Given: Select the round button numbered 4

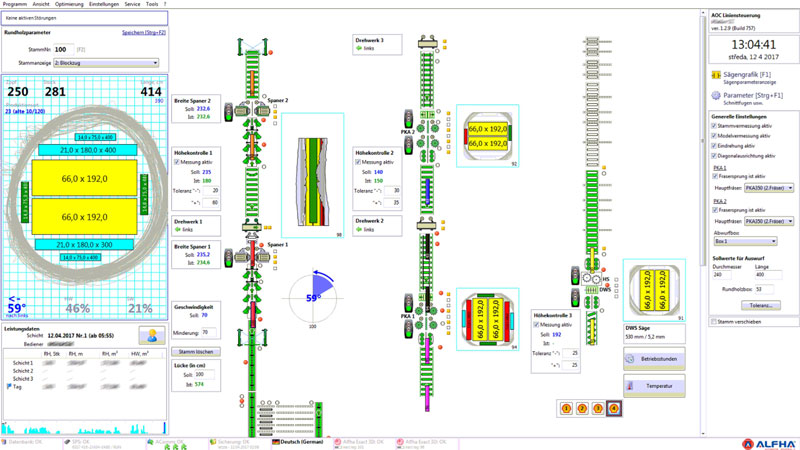Looking at the screenshot, I should coord(613,408).
